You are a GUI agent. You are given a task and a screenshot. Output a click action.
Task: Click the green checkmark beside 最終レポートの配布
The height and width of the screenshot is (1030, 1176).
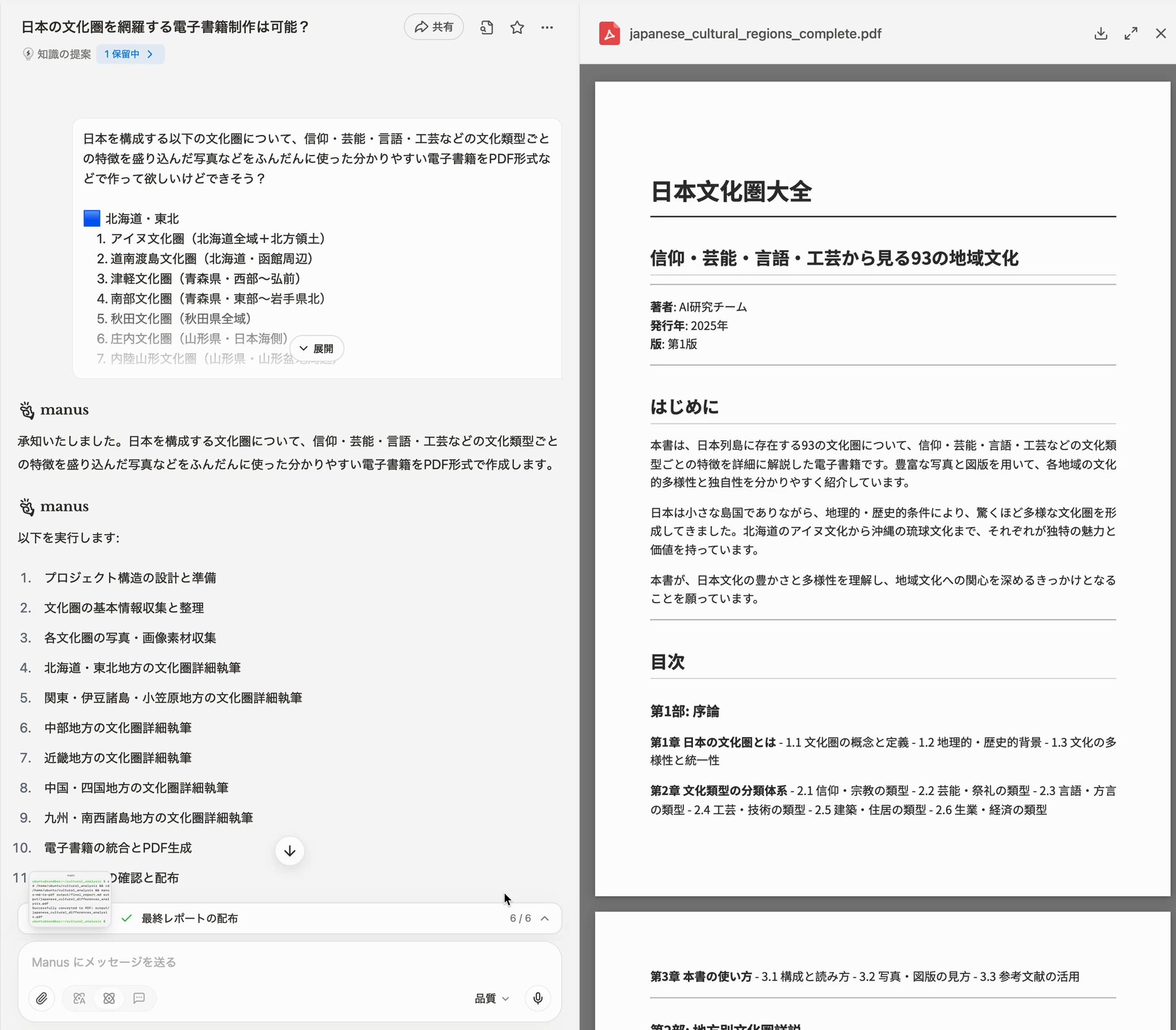127,919
